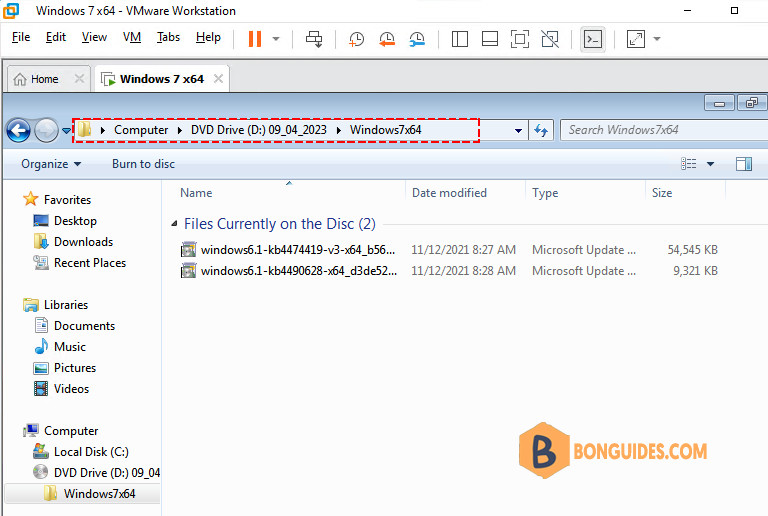
Task: Expand the arrow after Computer breadcrumb
Action: [180, 130]
